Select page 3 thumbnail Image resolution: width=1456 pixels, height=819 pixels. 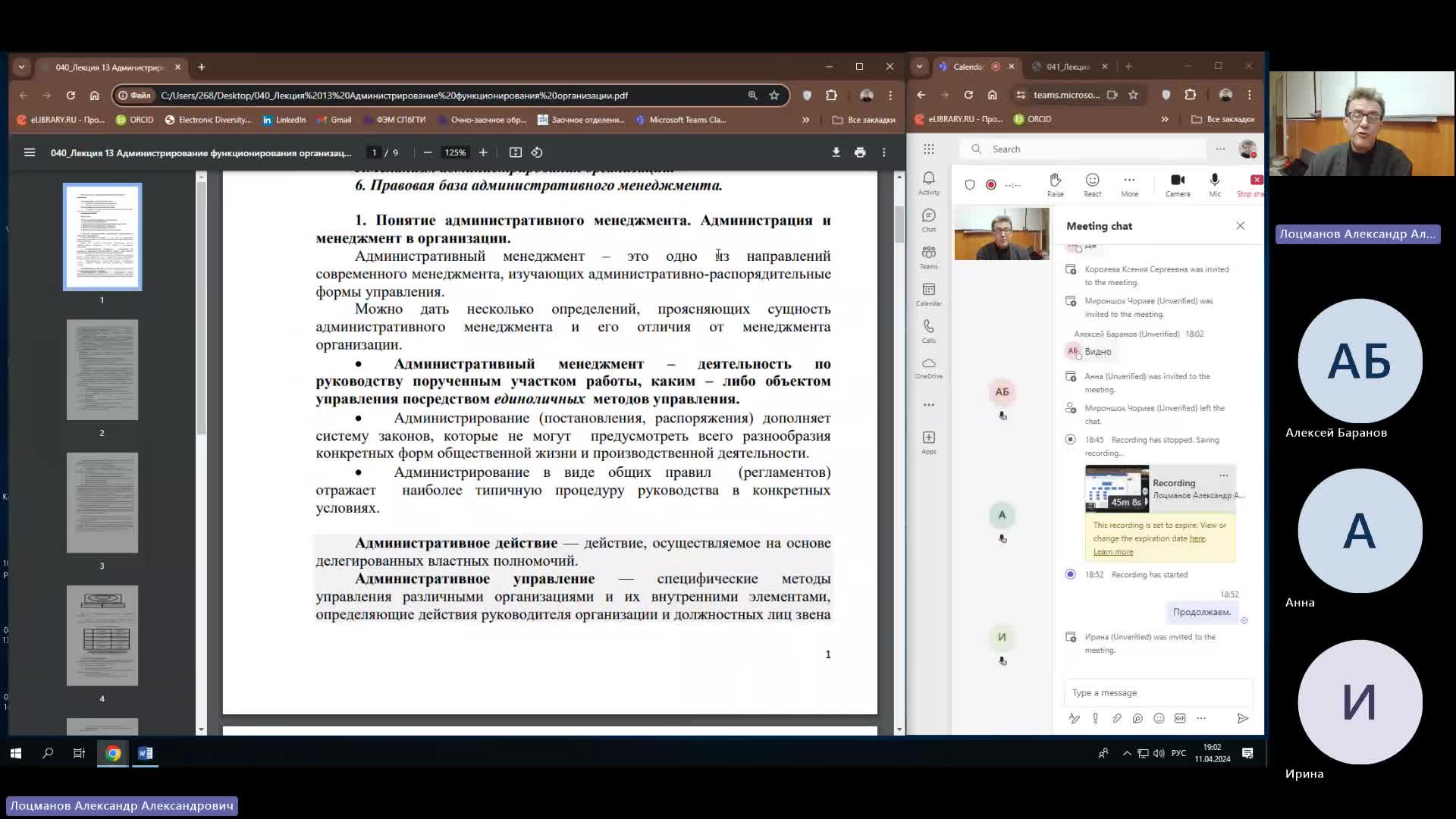102,503
